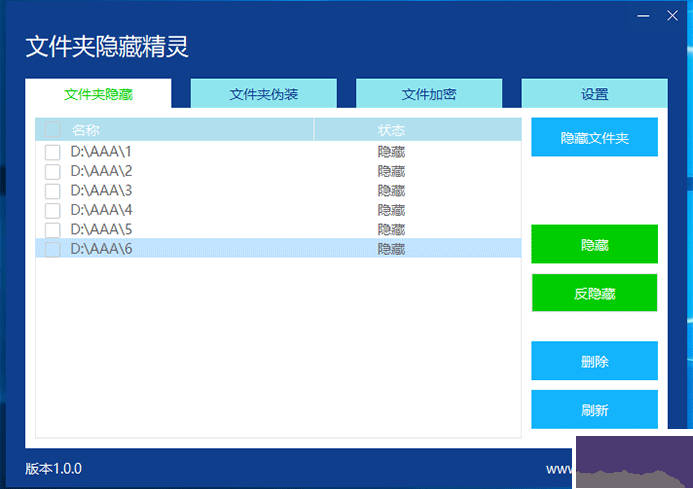Select the D:\AAA\3 row text
The image size is (693, 489).
[x=101, y=191]
